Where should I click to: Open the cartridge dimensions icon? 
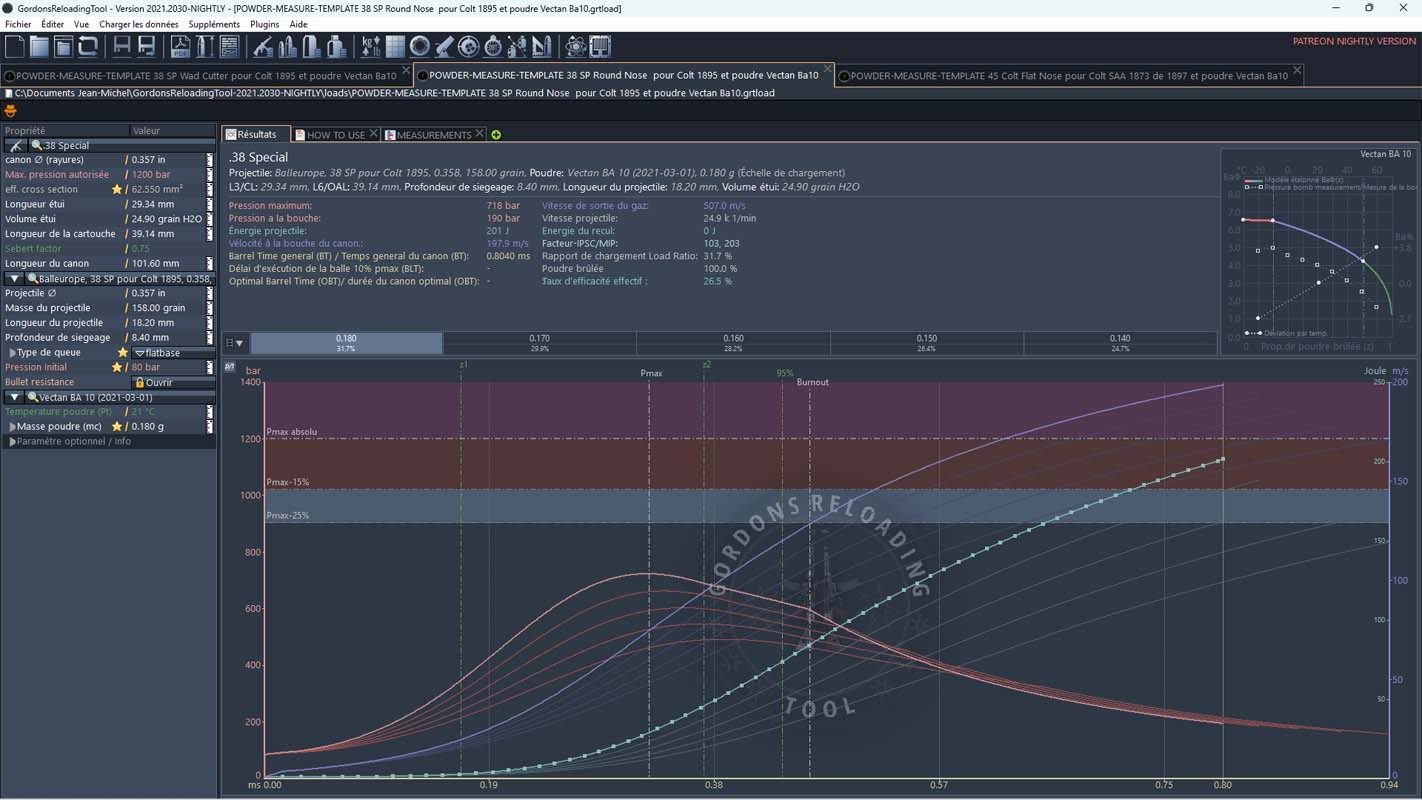(x=205, y=46)
